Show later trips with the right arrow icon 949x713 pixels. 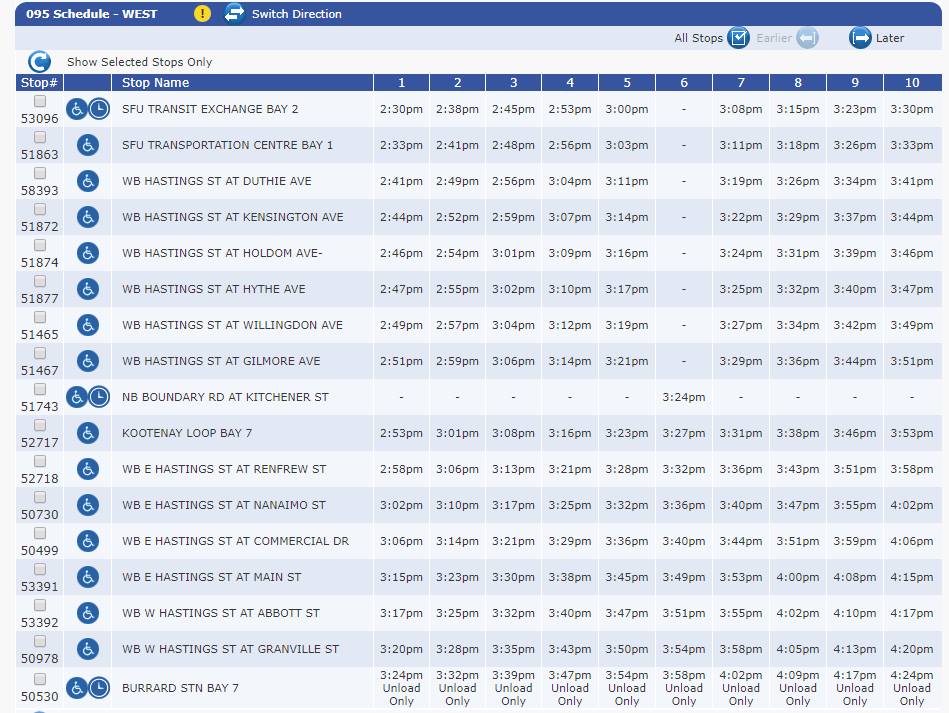(860, 38)
